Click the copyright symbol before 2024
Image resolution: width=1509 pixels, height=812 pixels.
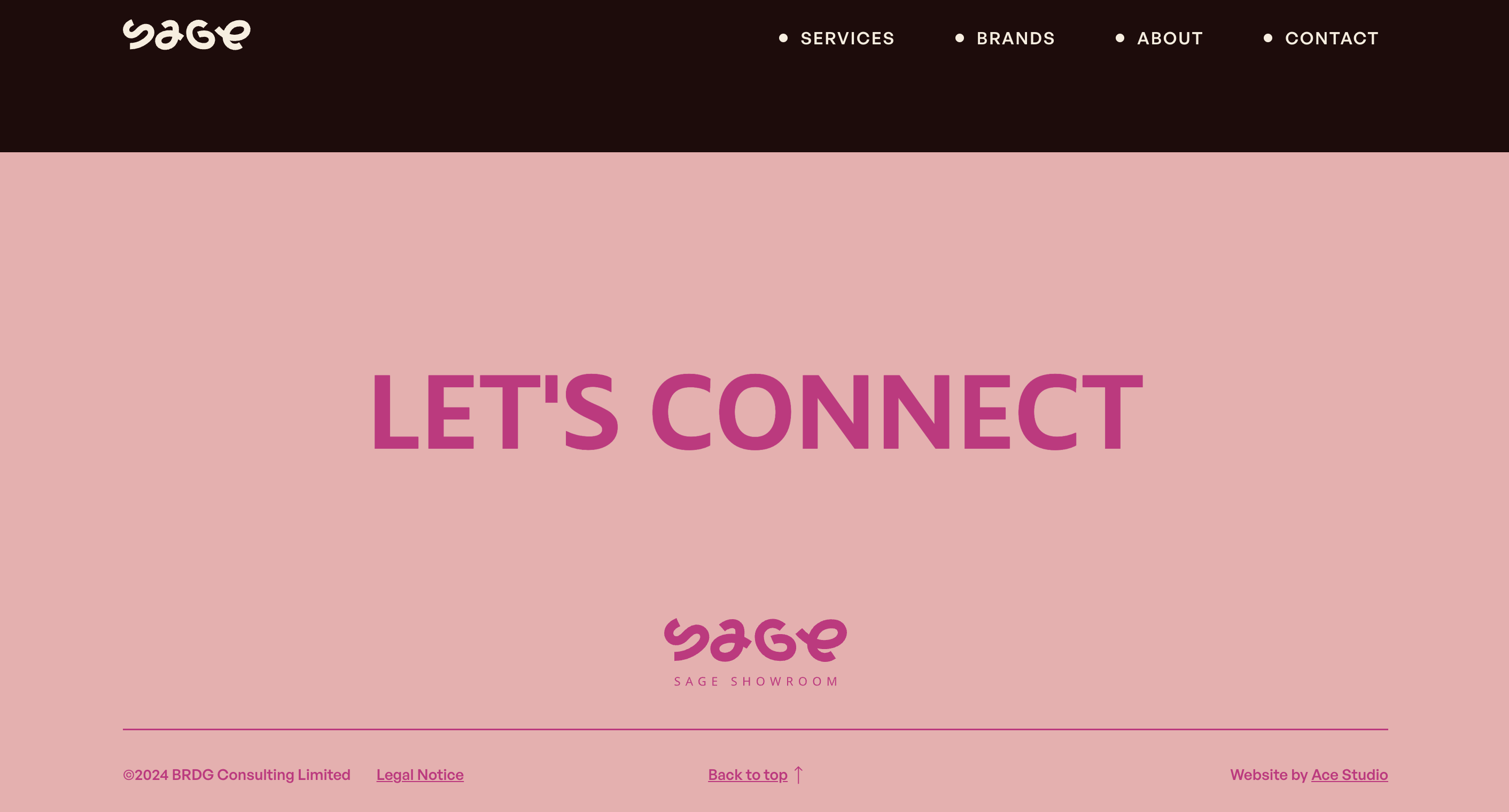[x=128, y=775]
